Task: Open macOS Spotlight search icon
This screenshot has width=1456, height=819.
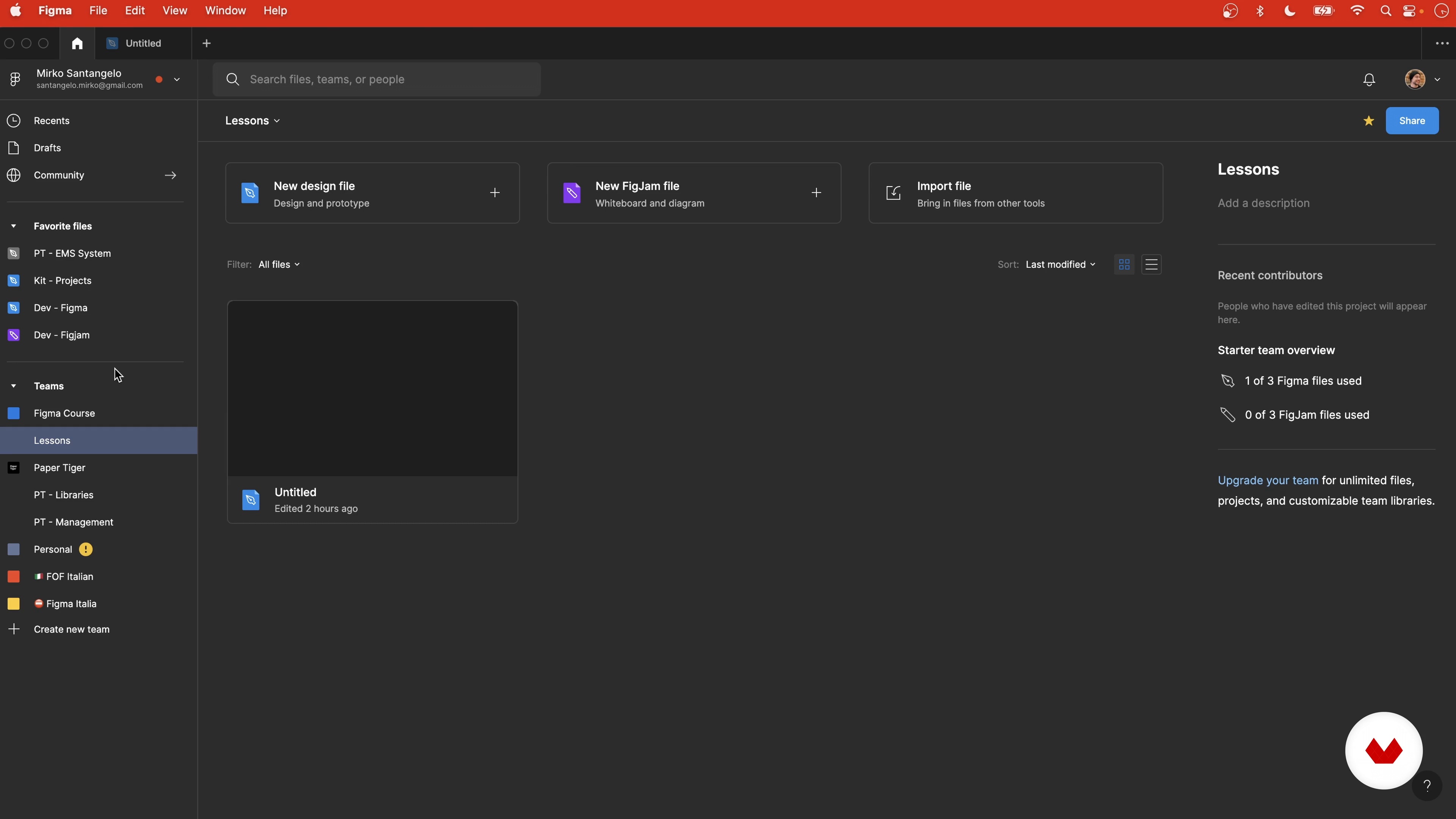Action: coord(1385,11)
